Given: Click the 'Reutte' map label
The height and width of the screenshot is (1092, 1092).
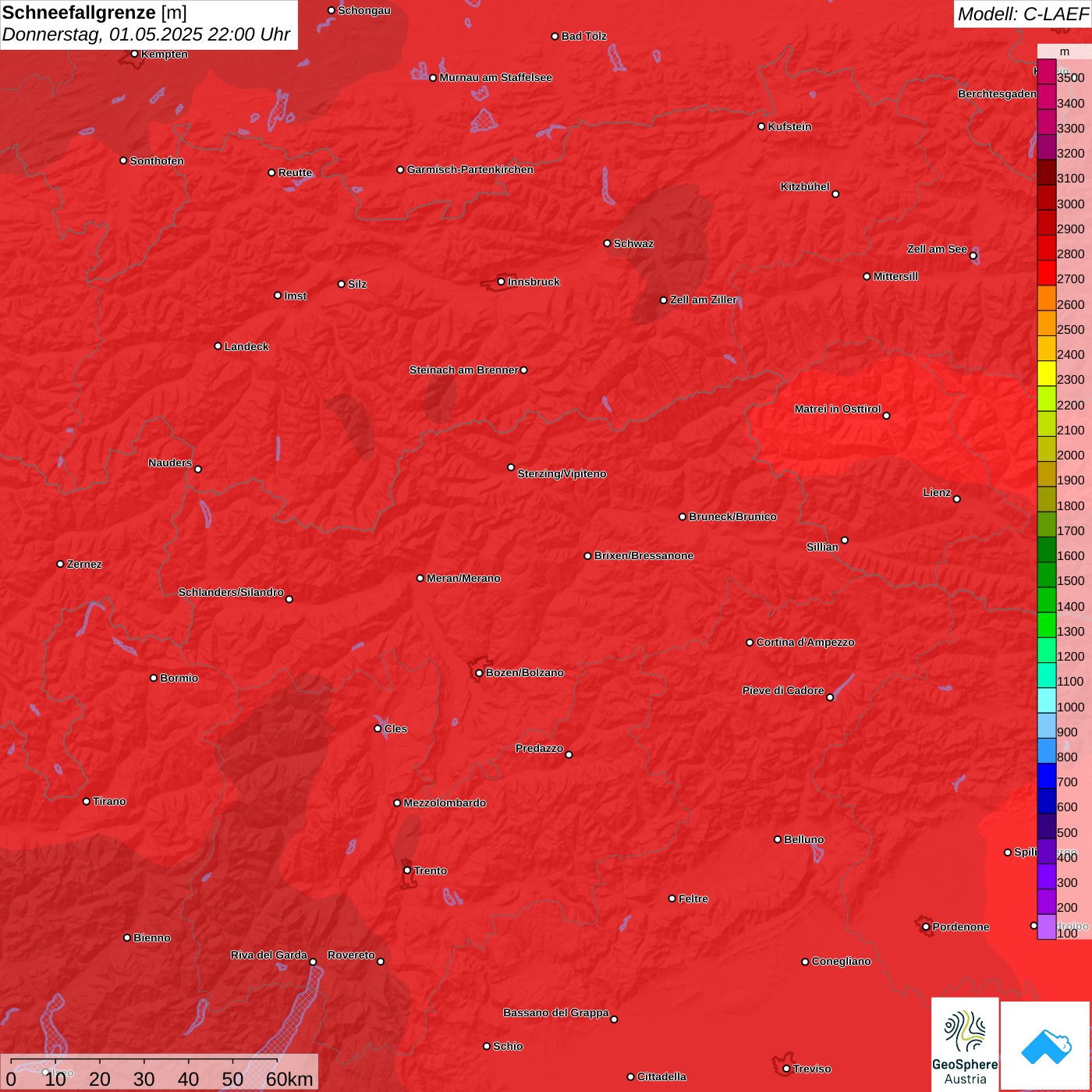Looking at the screenshot, I should [x=296, y=172].
